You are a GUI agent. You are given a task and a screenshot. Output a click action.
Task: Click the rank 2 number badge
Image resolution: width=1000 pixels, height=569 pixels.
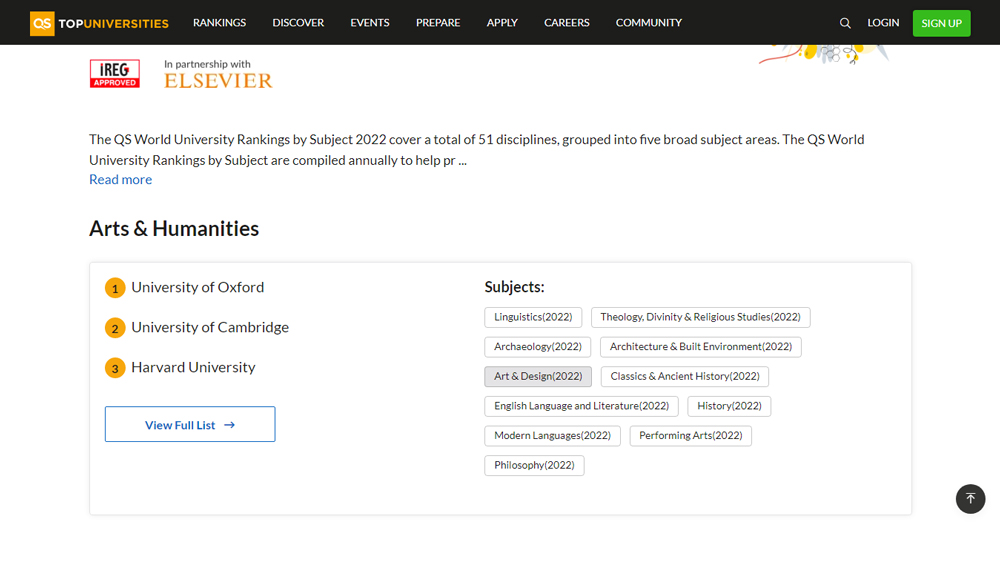[115, 329]
